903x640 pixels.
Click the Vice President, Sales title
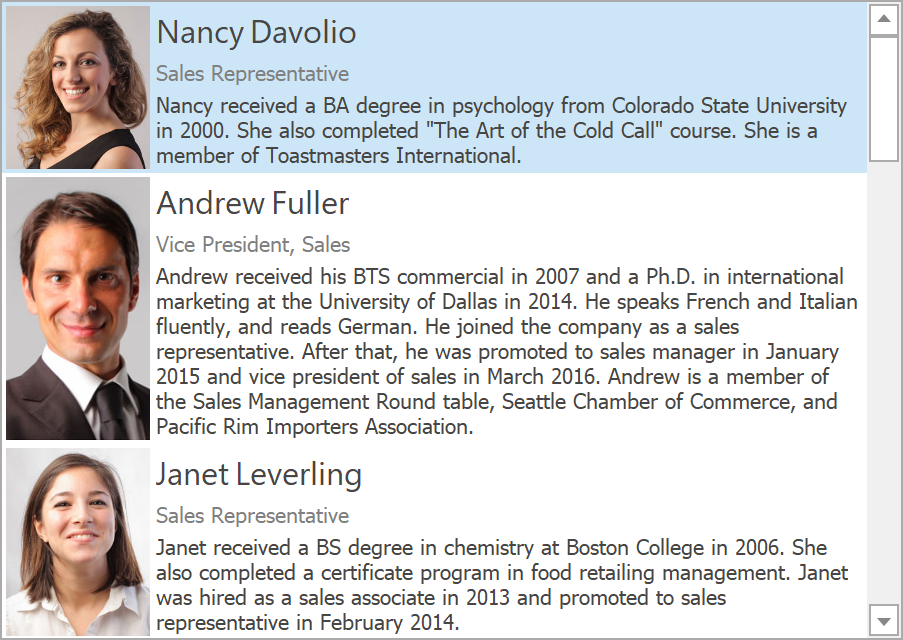tap(253, 245)
